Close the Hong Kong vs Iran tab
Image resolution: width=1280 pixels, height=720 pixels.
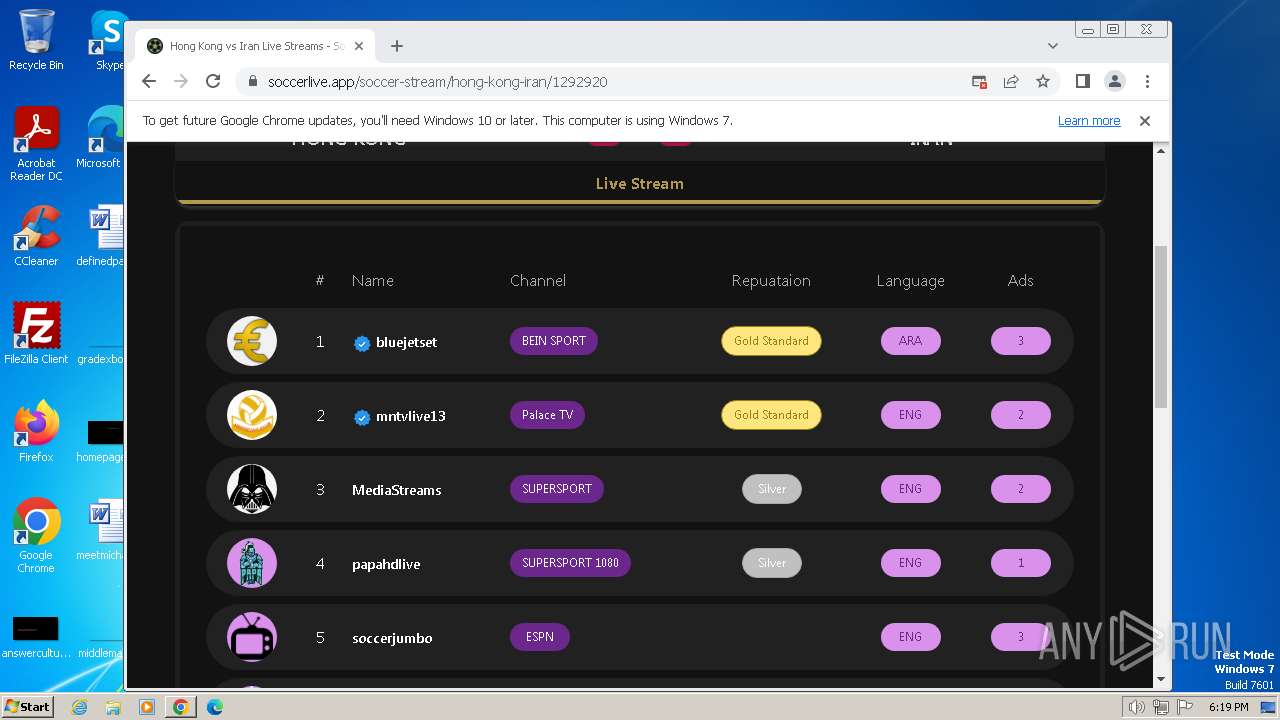(359, 46)
